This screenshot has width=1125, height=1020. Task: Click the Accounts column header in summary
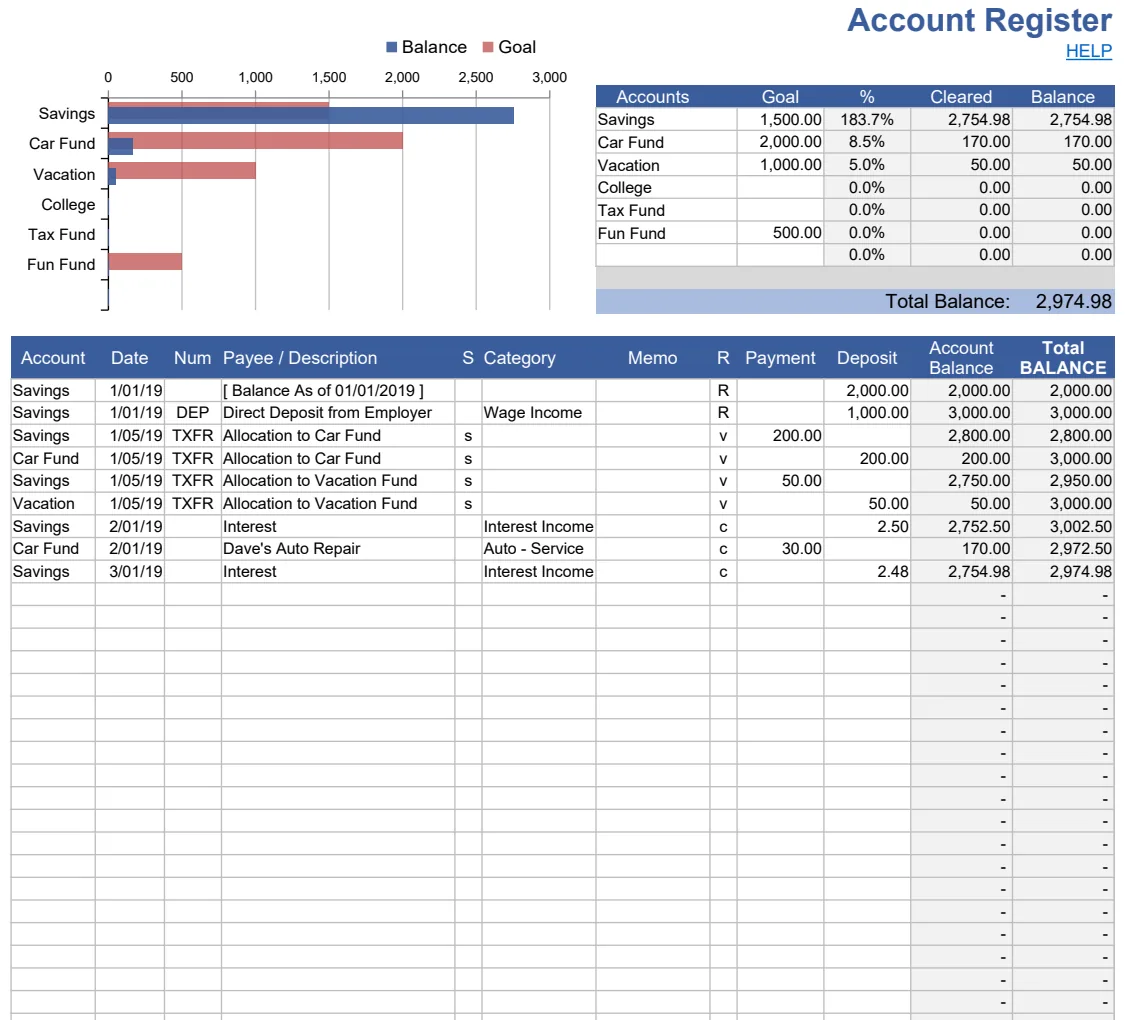[x=652, y=97]
